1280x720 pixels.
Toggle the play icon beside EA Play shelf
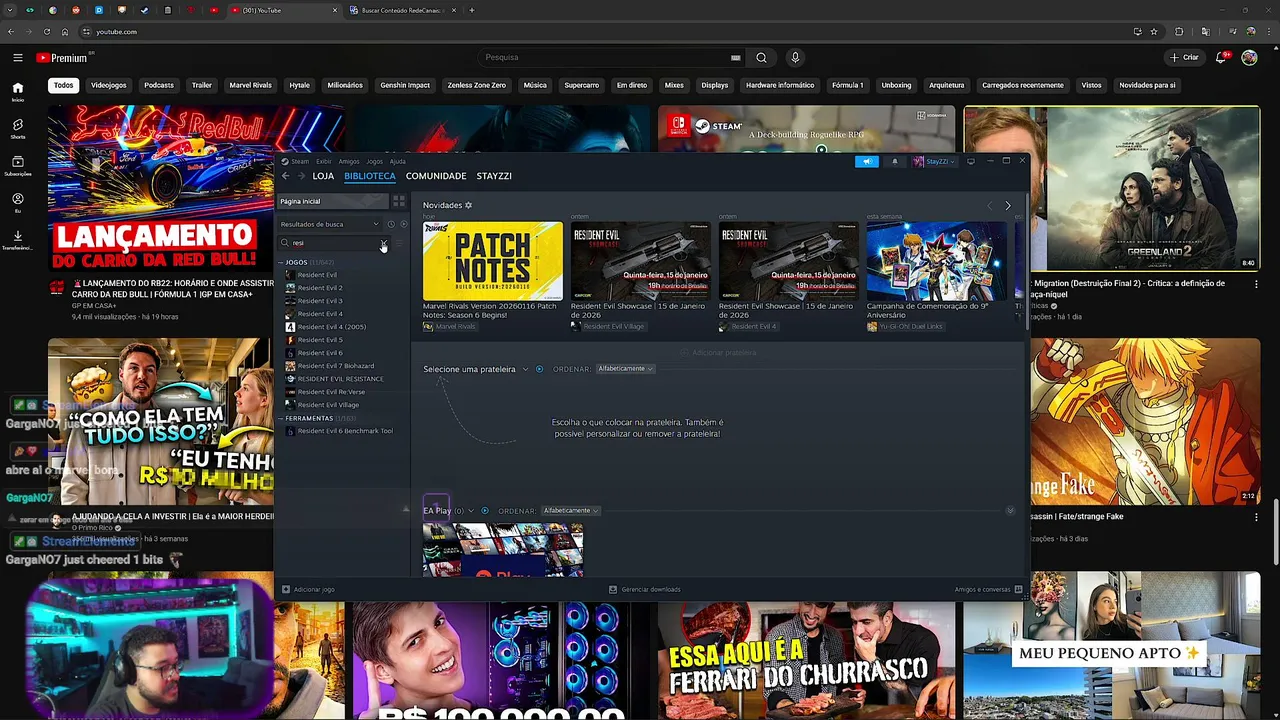point(485,511)
